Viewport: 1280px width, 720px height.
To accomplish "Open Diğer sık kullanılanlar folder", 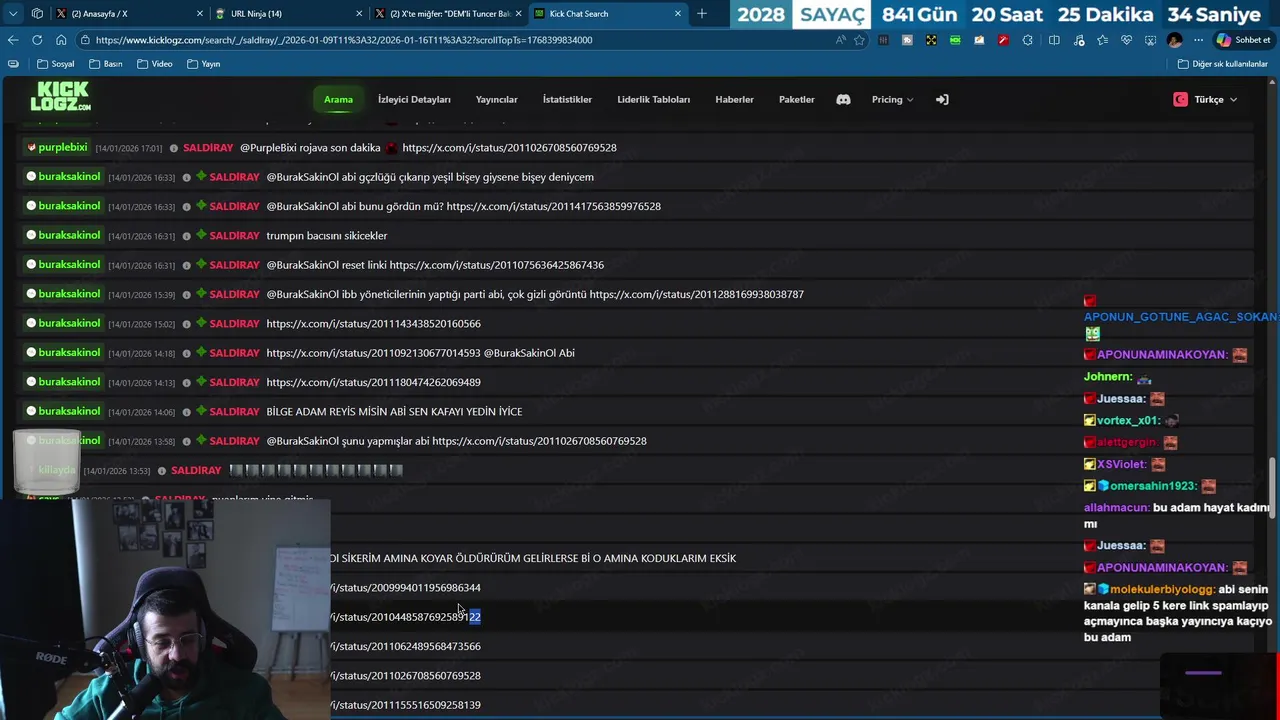I will pos(1223,64).
